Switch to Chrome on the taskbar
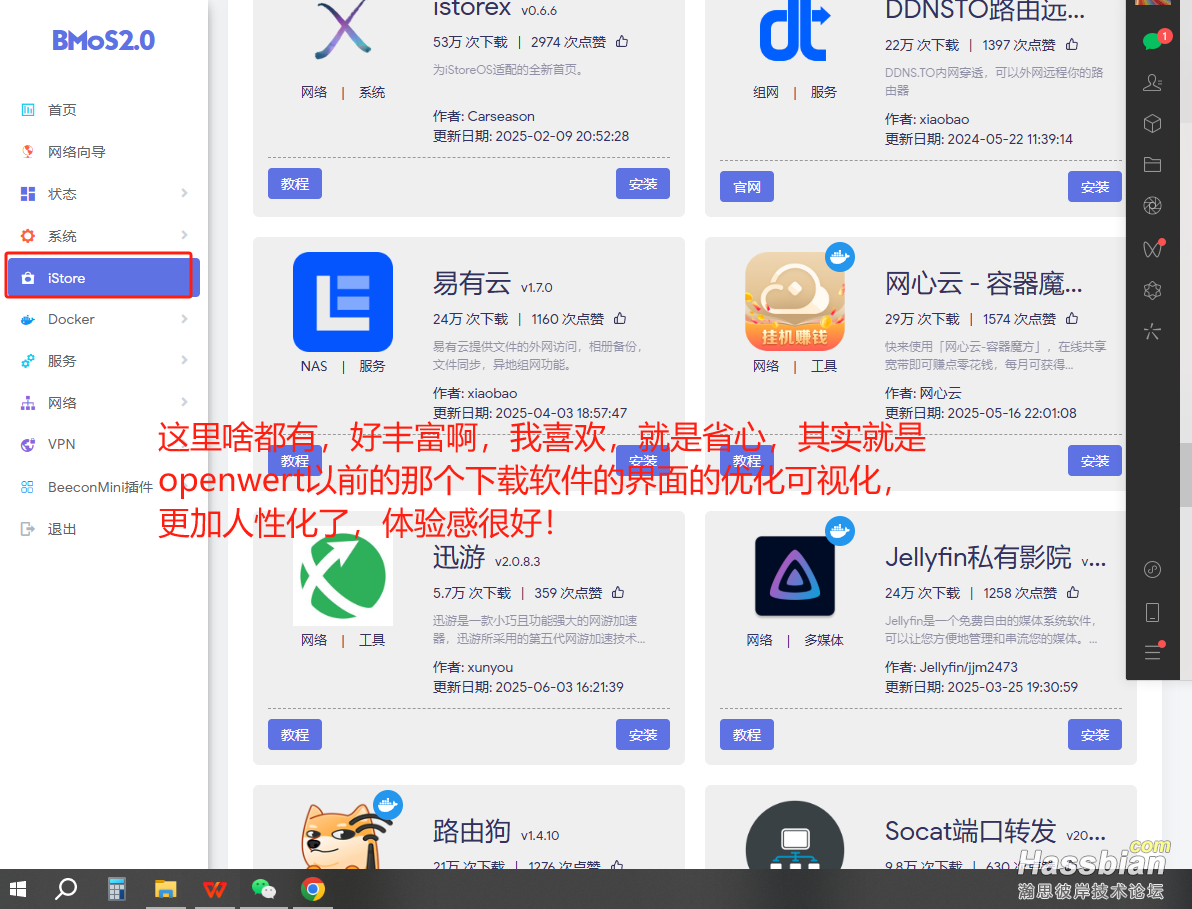Image resolution: width=1192 pixels, height=909 pixels. 312,889
